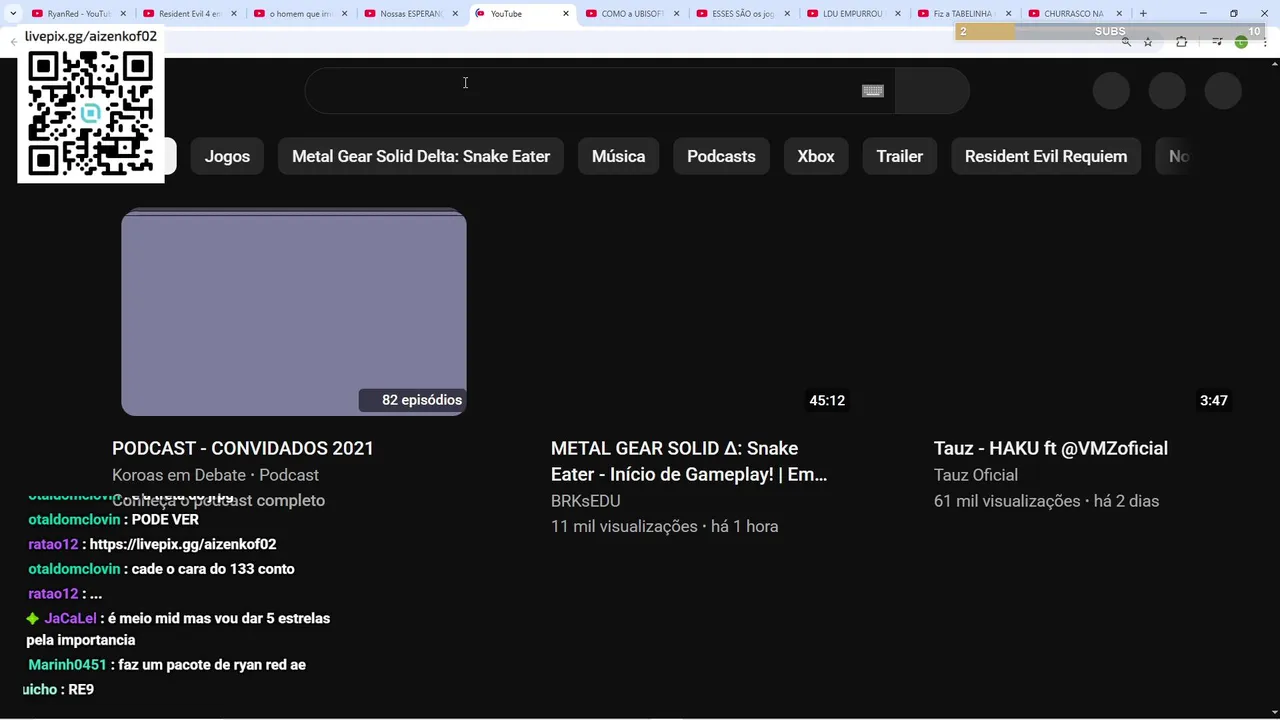Click chat message 'PODE VER'

[165, 520]
